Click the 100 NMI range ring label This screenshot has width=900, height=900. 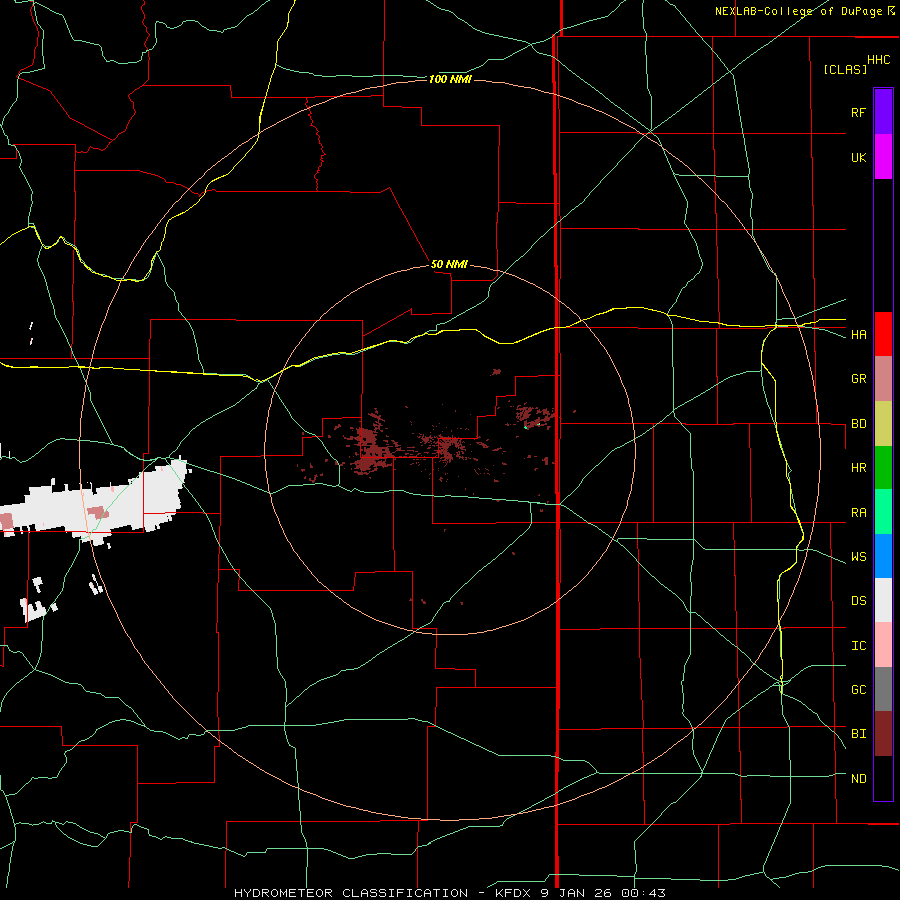[450, 79]
